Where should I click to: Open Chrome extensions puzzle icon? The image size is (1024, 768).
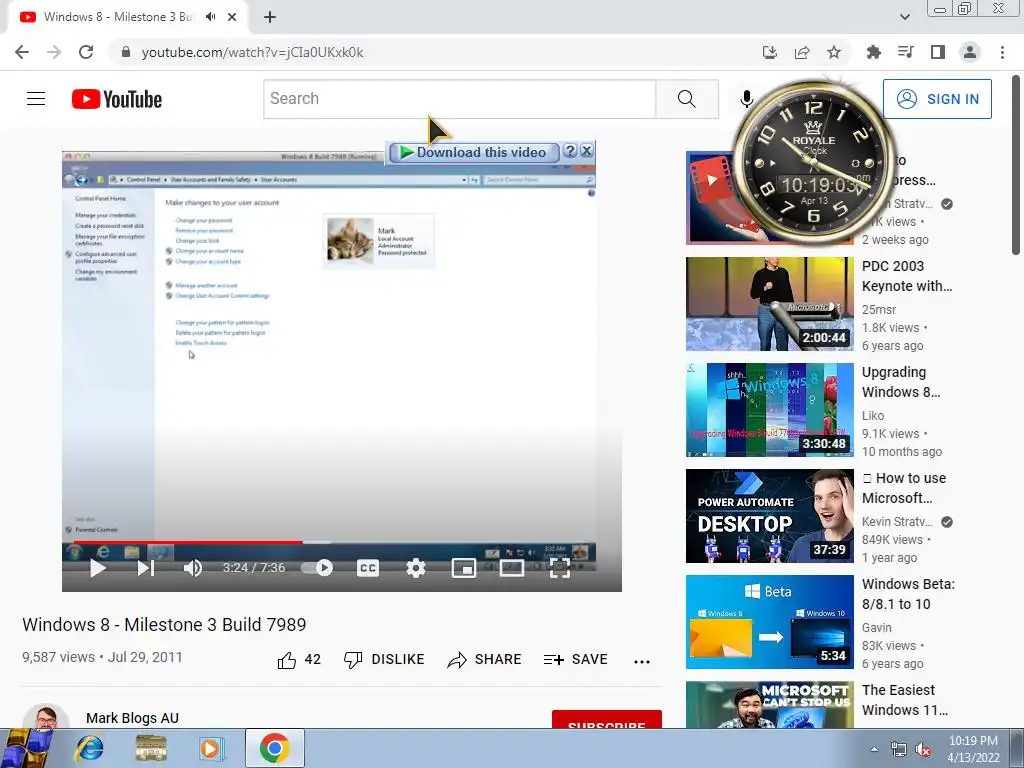873,52
